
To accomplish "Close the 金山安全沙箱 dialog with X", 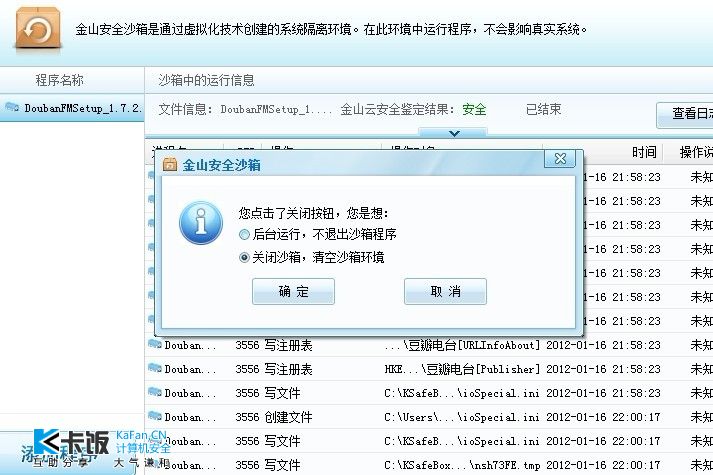I will point(560,159).
